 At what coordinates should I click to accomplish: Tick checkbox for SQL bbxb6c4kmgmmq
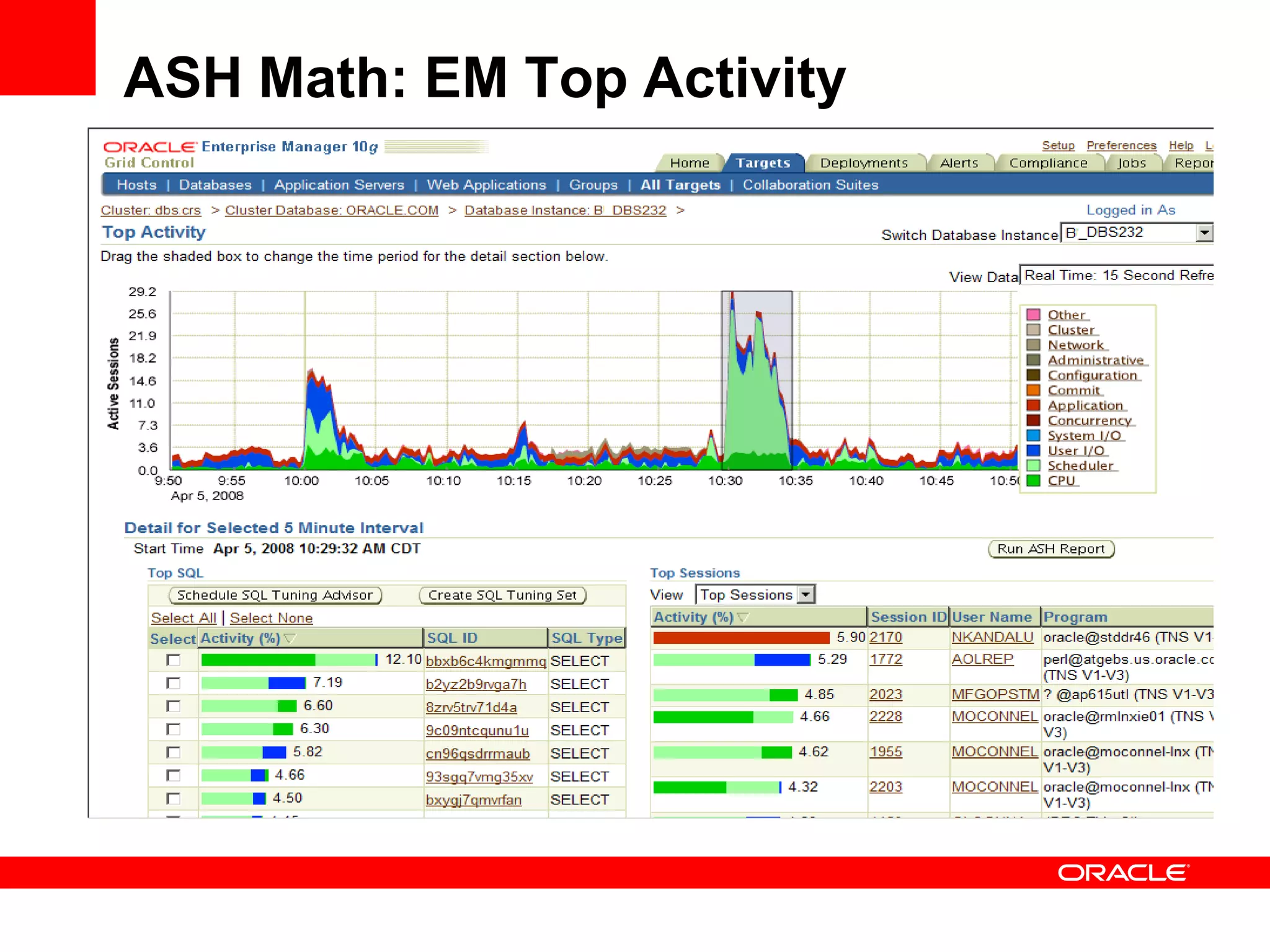pyautogui.click(x=174, y=660)
